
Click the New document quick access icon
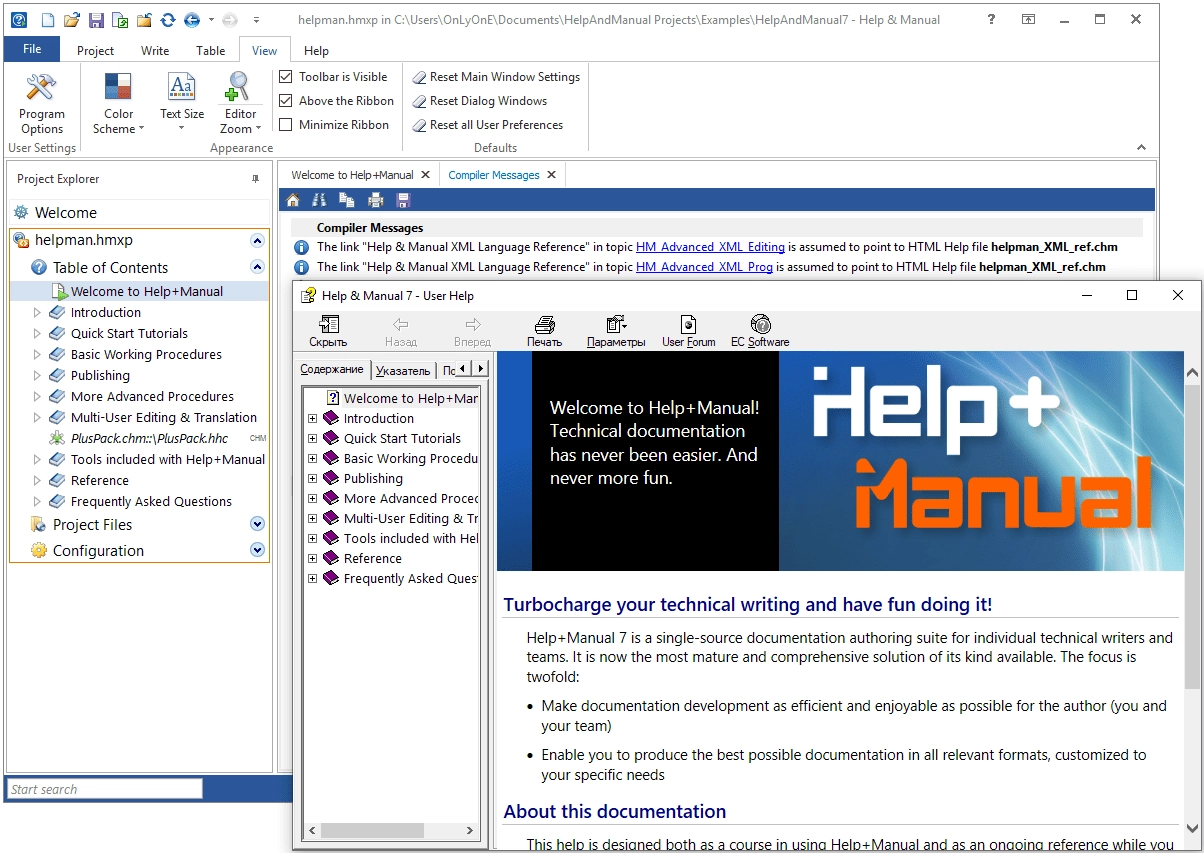pos(46,19)
